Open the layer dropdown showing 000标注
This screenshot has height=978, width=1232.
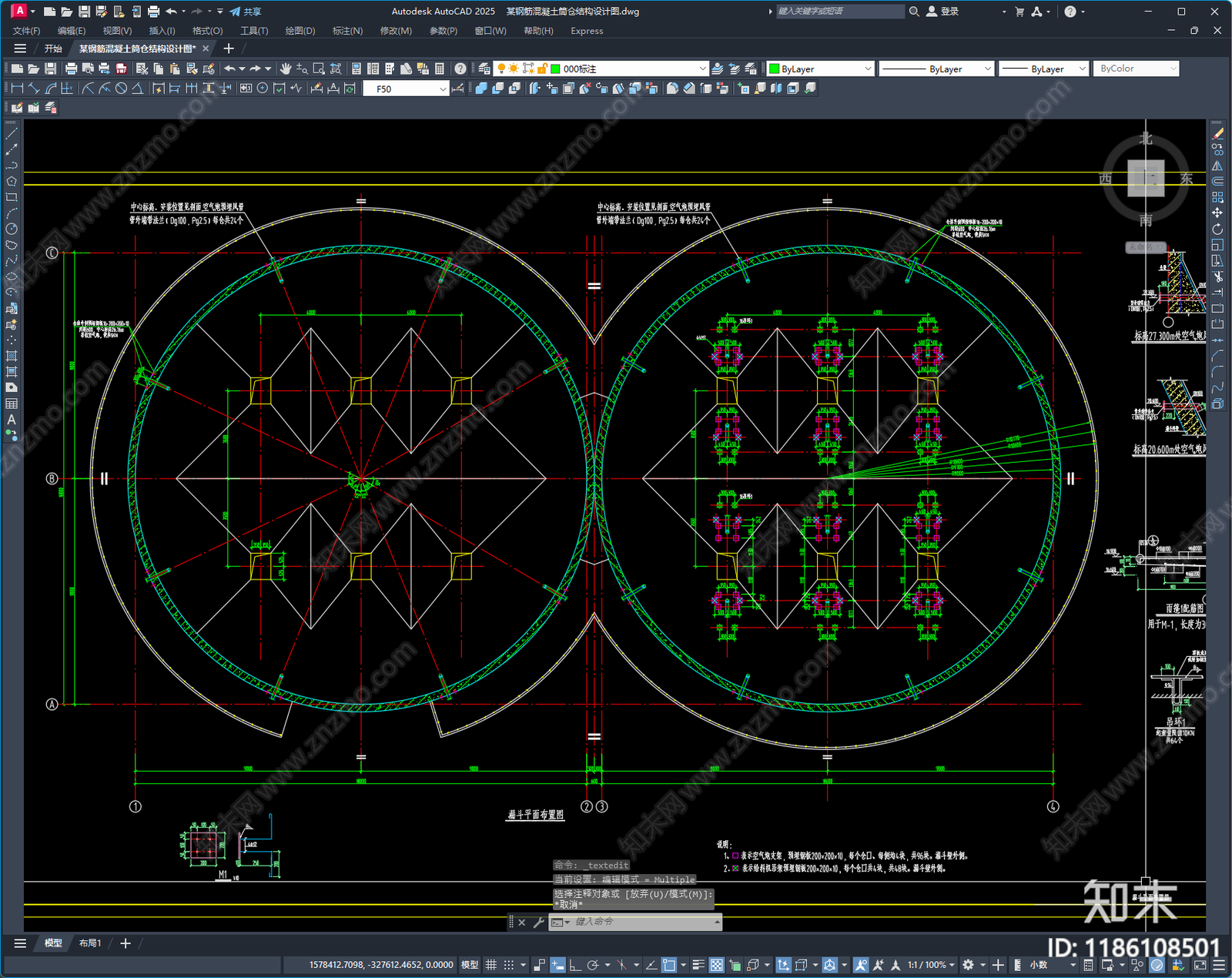[601, 69]
